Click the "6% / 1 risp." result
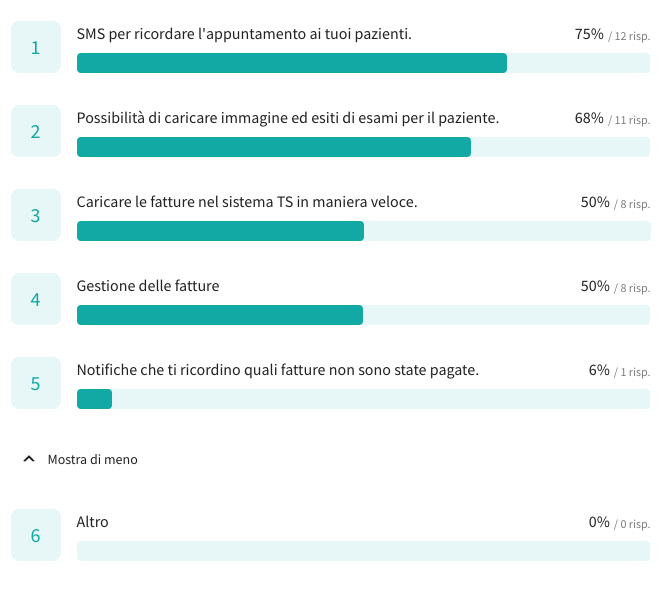Viewport: 670px width, 593px height. pyautogui.click(x=619, y=371)
